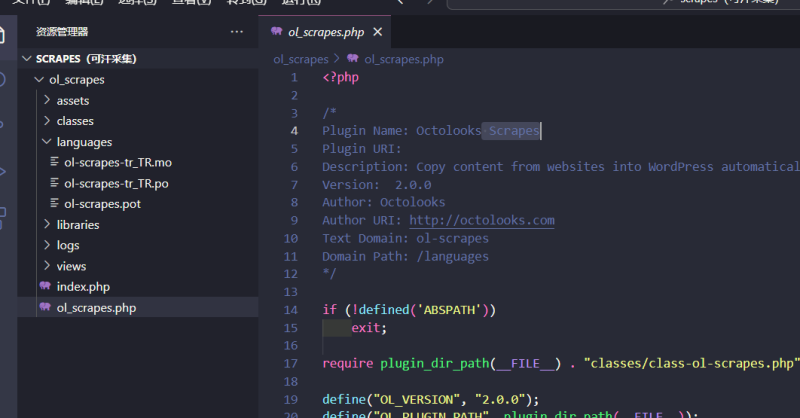Viewport: 800px width, 418px height.
Task: Close the ol_scrapes.php editor tab
Action: tap(378, 32)
